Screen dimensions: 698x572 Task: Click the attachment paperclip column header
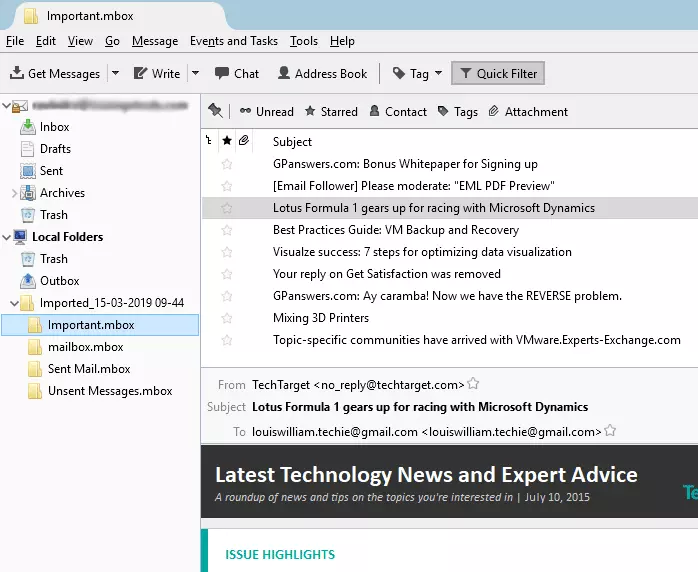[x=243, y=142]
